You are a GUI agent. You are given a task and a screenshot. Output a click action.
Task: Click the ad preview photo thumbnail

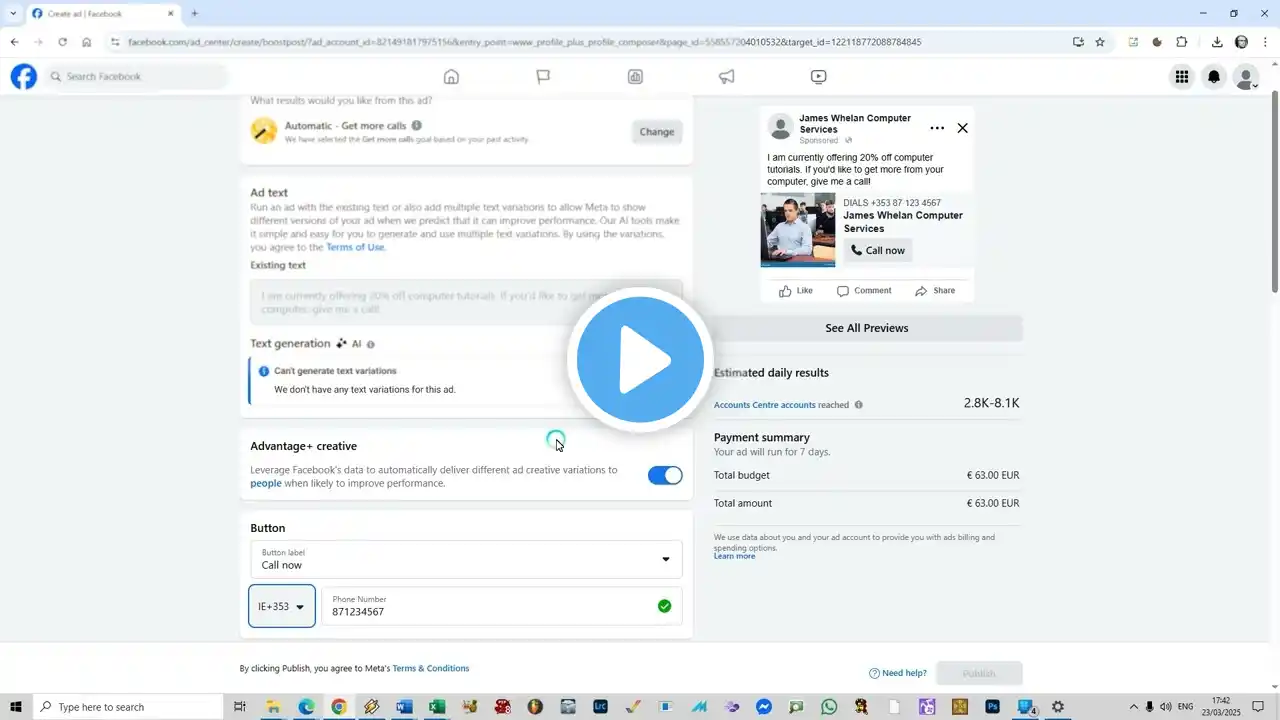pos(798,230)
